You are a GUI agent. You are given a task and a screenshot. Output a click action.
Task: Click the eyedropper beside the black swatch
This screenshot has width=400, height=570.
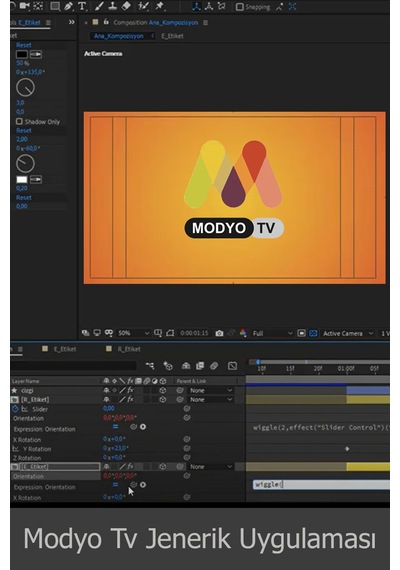[x=36, y=55]
